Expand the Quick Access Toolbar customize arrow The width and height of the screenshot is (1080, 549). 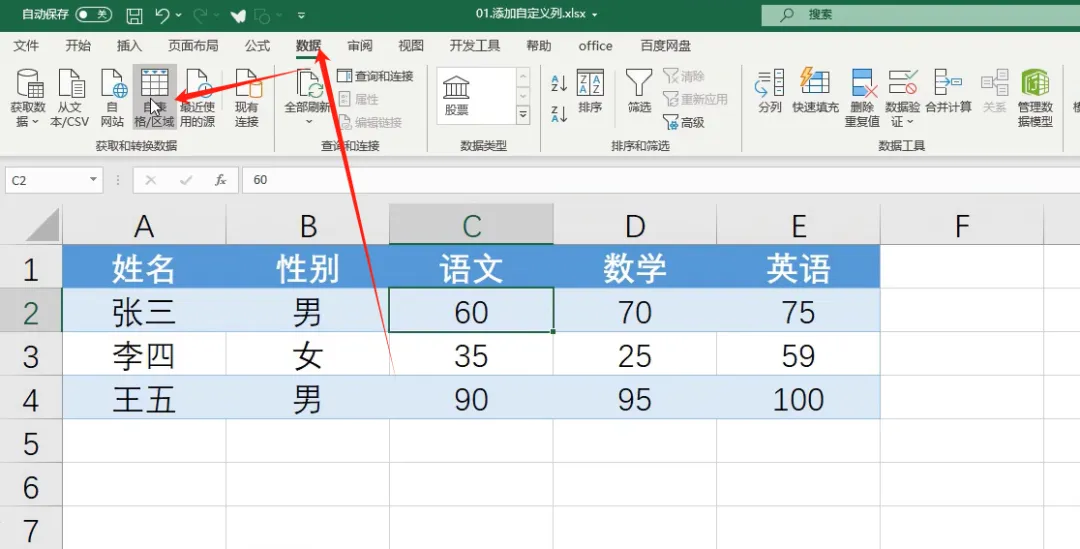[x=302, y=15]
